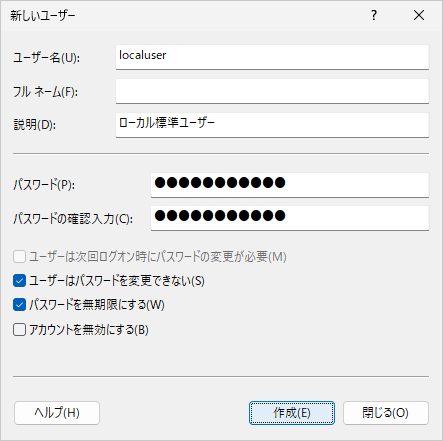Click the question mark help icon

click(374, 15)
